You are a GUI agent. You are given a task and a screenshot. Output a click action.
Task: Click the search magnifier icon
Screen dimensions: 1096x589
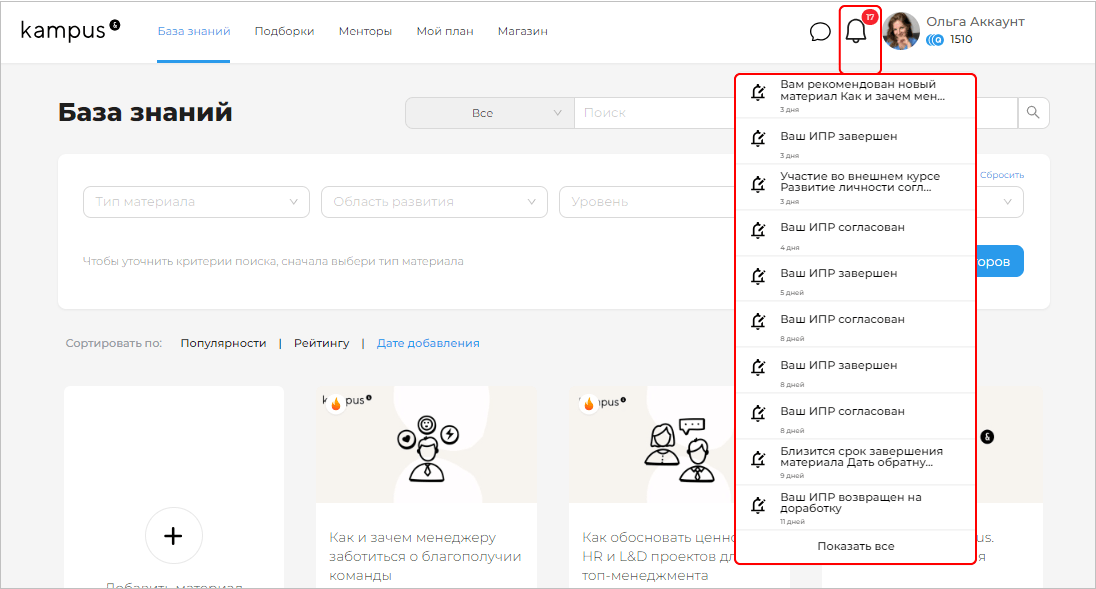1033,112
